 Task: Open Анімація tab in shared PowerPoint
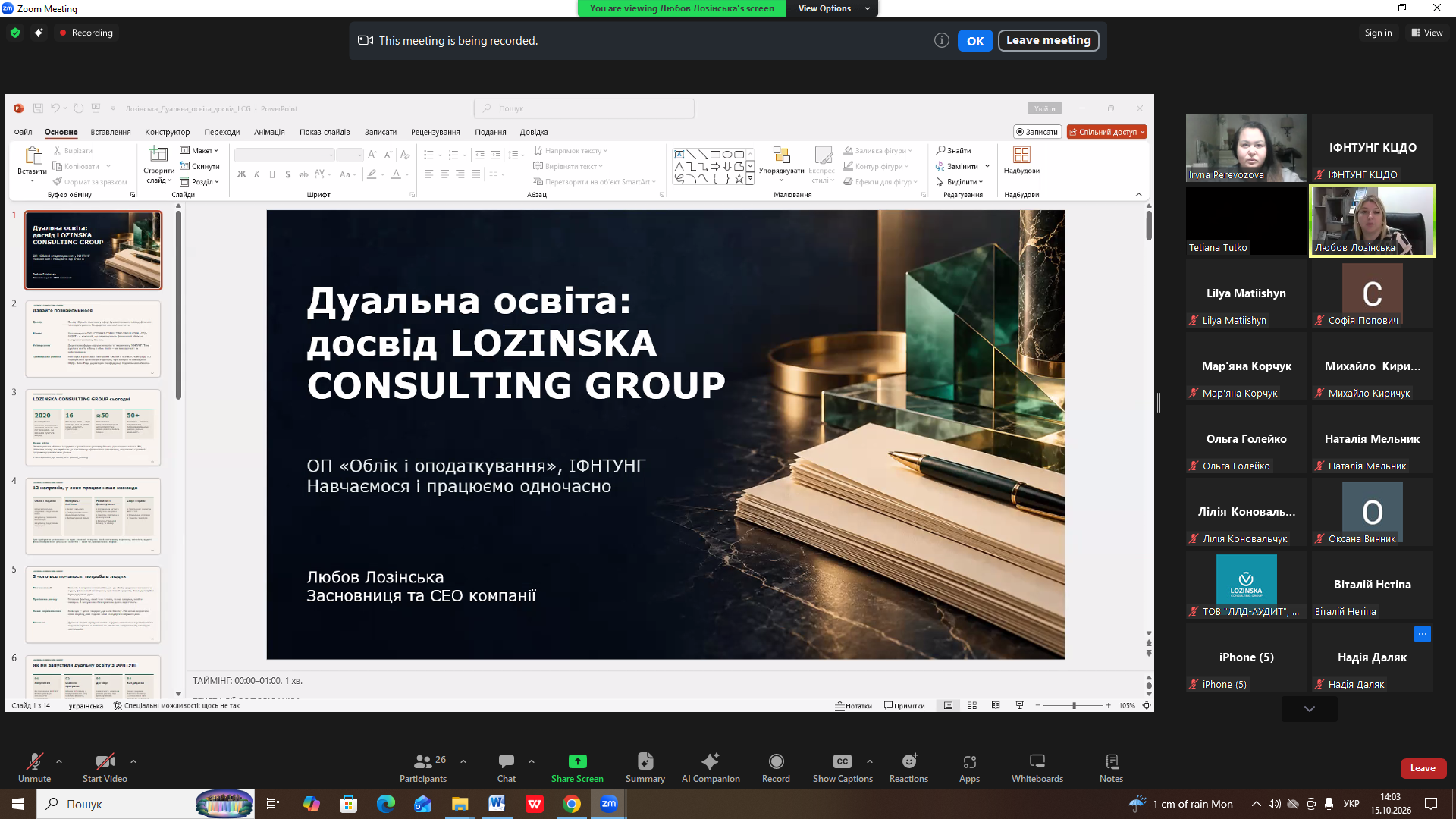[269, 132]
